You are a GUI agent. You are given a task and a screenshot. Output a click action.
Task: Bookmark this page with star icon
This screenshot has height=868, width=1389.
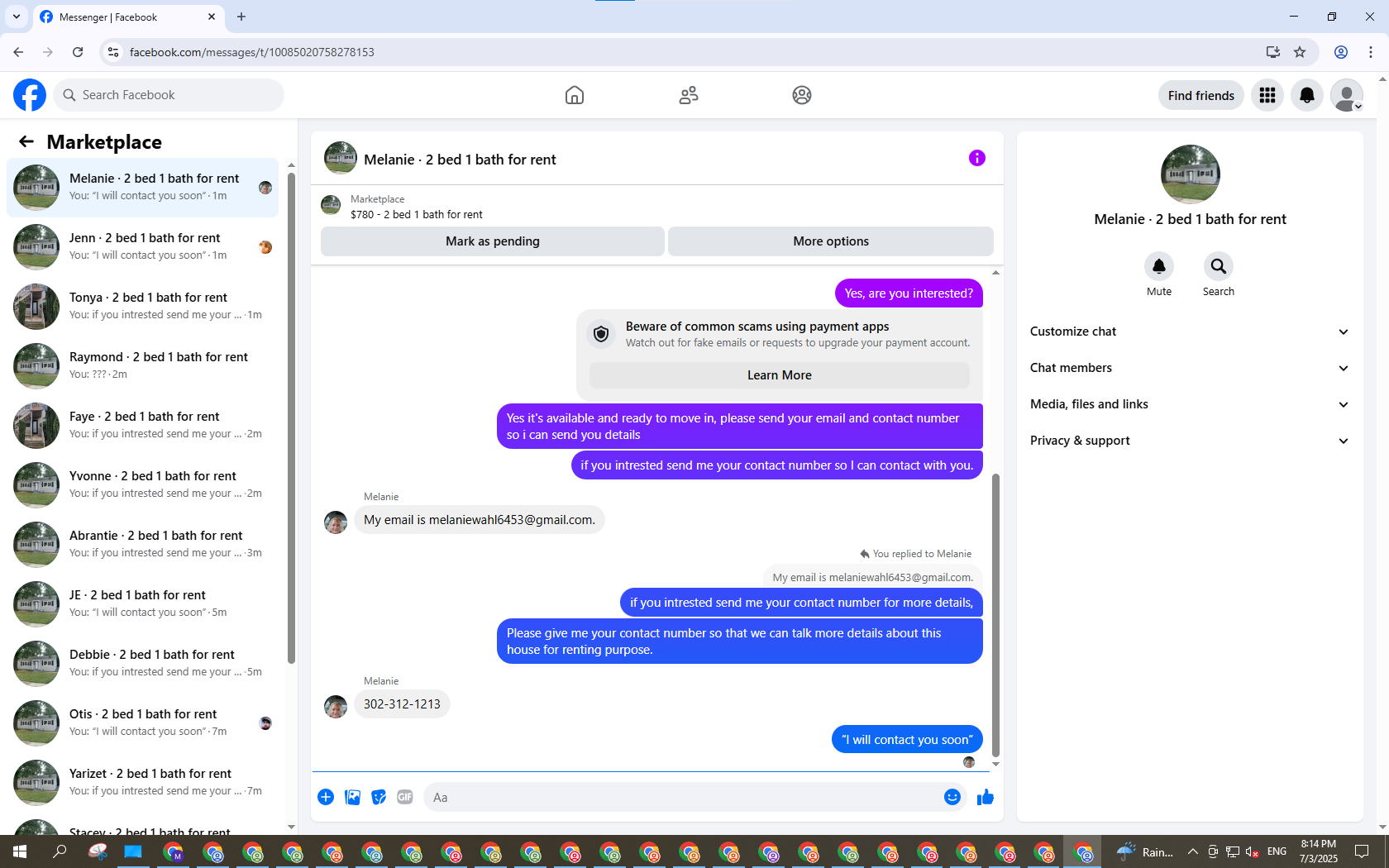(x=1300, y=52)
